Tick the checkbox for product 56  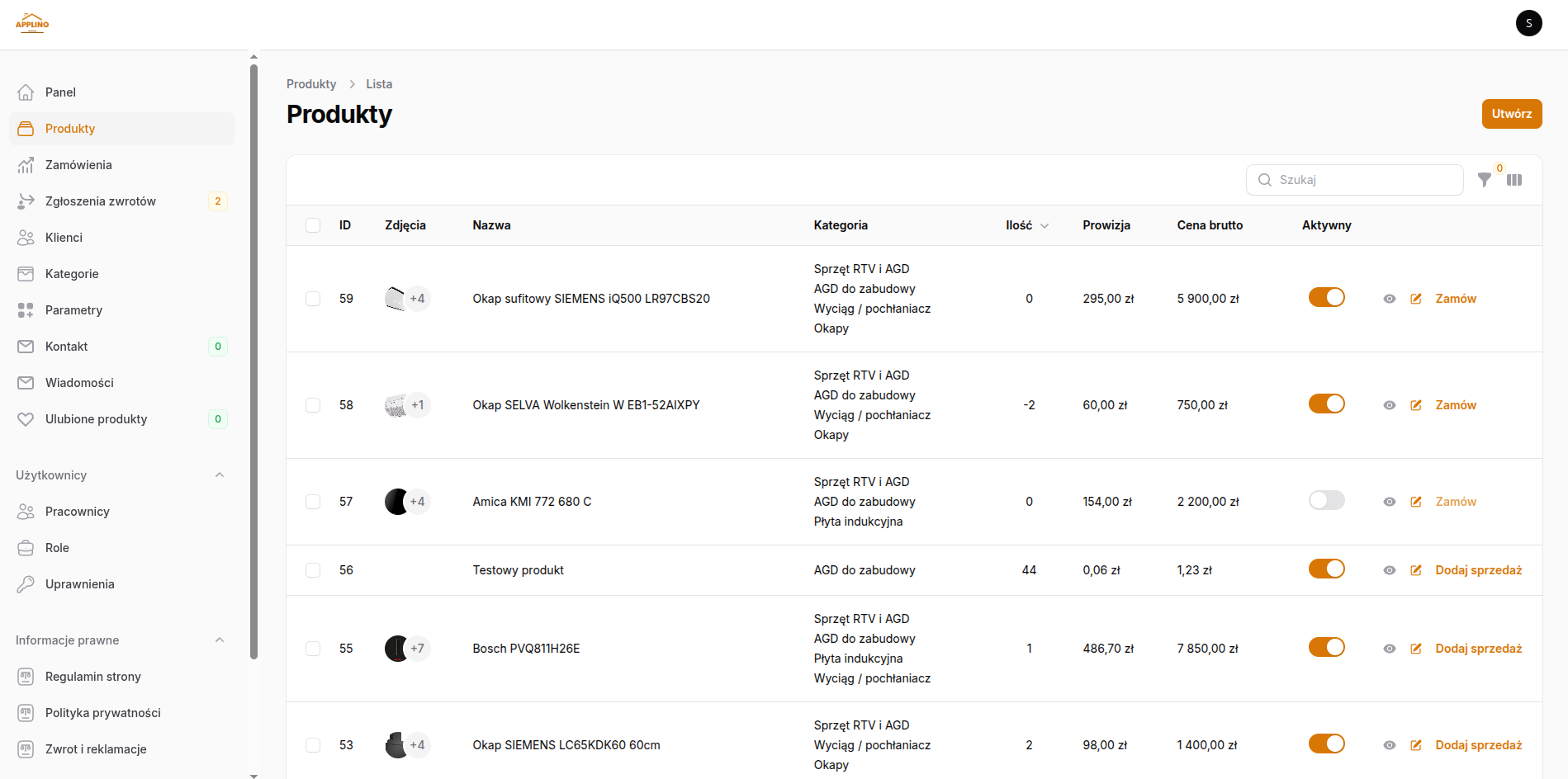click(313, 570)
